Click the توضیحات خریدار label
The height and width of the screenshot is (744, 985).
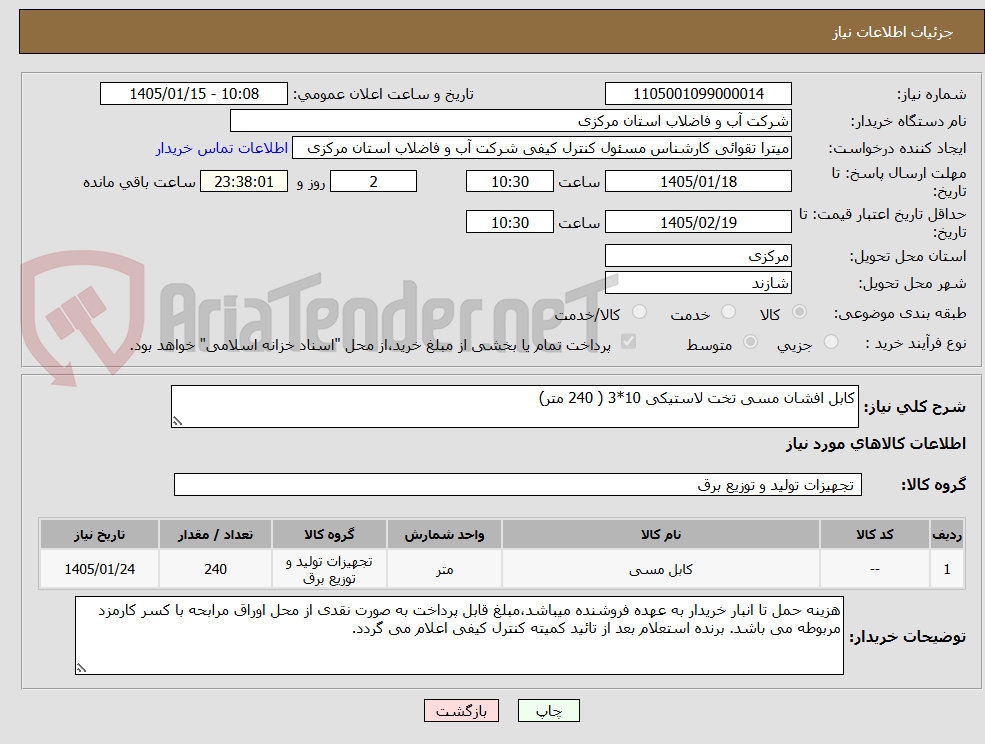pos(908,637)
